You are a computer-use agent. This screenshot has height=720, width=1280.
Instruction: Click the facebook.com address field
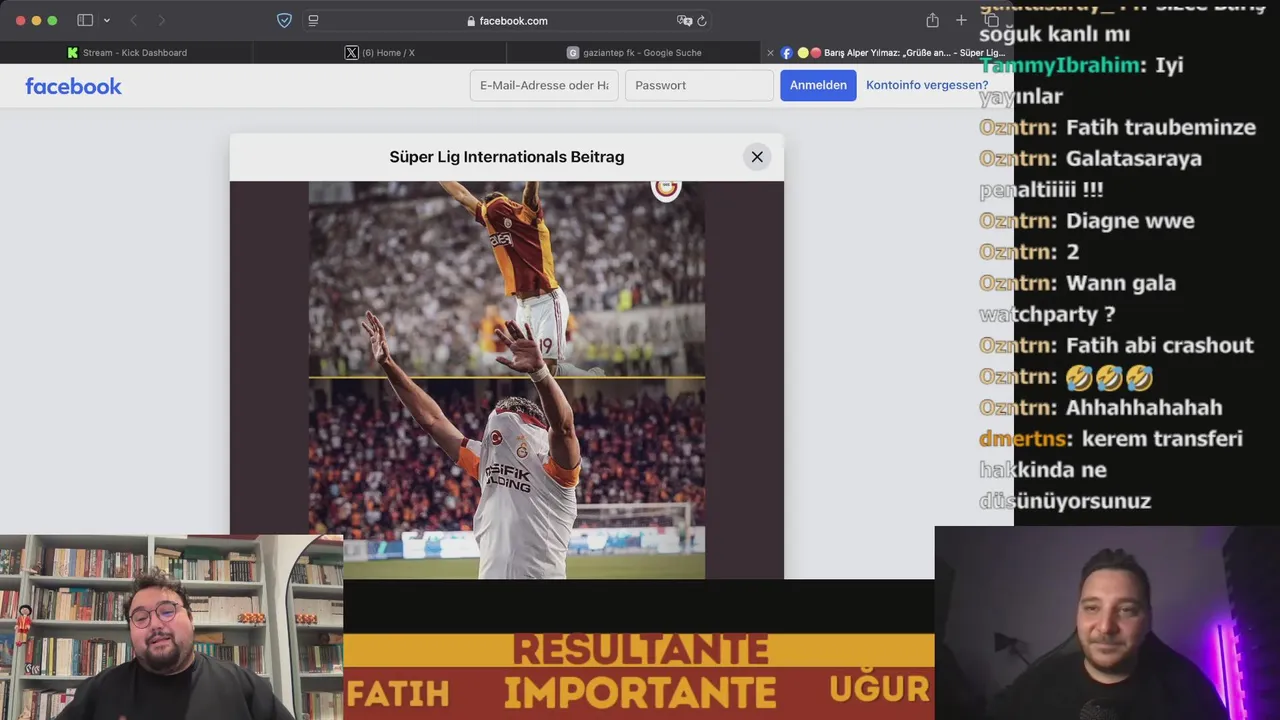point(508,20)
